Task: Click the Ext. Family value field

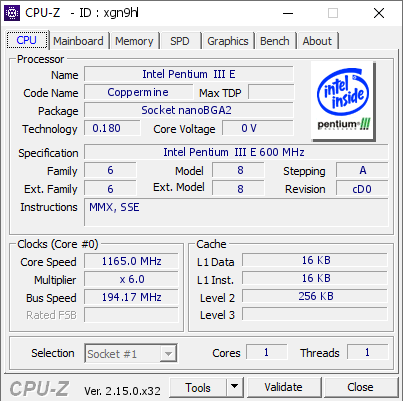Action: [110, 188]
